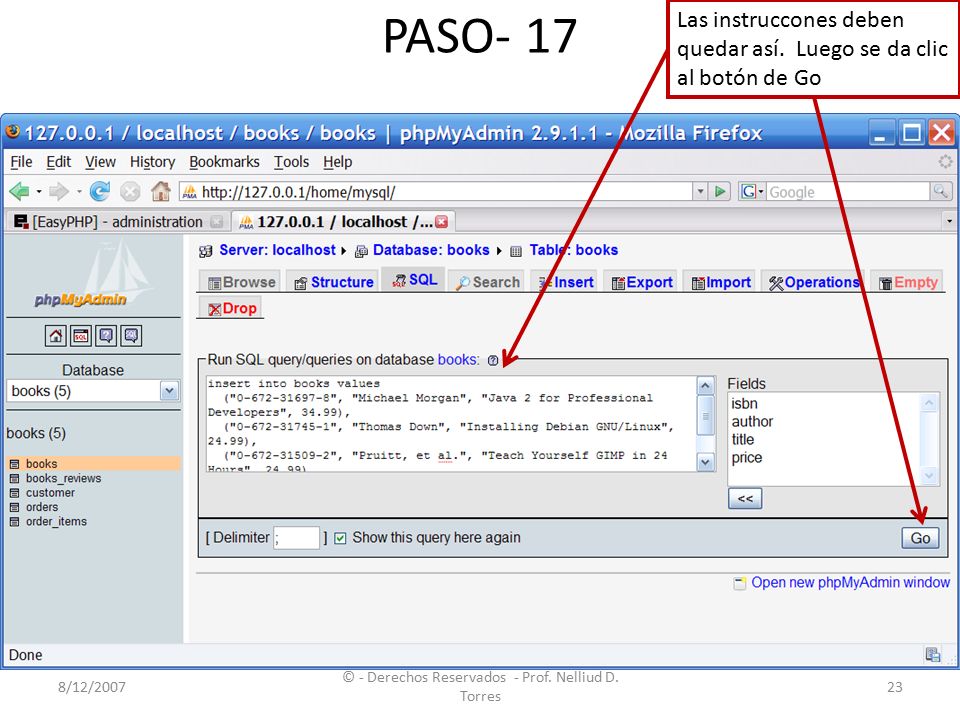
Task: Click the Server: localhost breadcrumb link
Action: tap(277, 250)
